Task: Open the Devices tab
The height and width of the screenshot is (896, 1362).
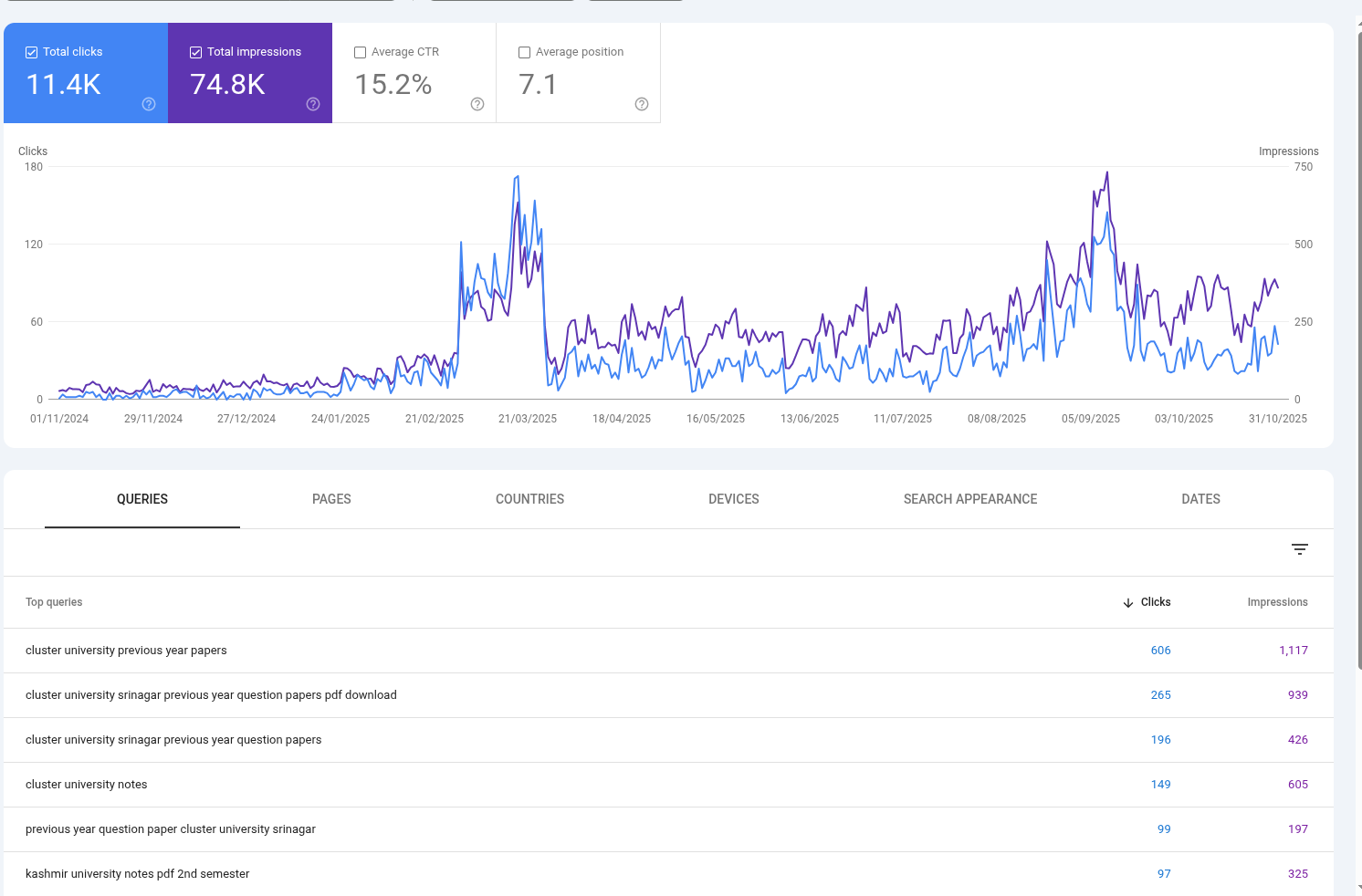Action: point(733,499)
